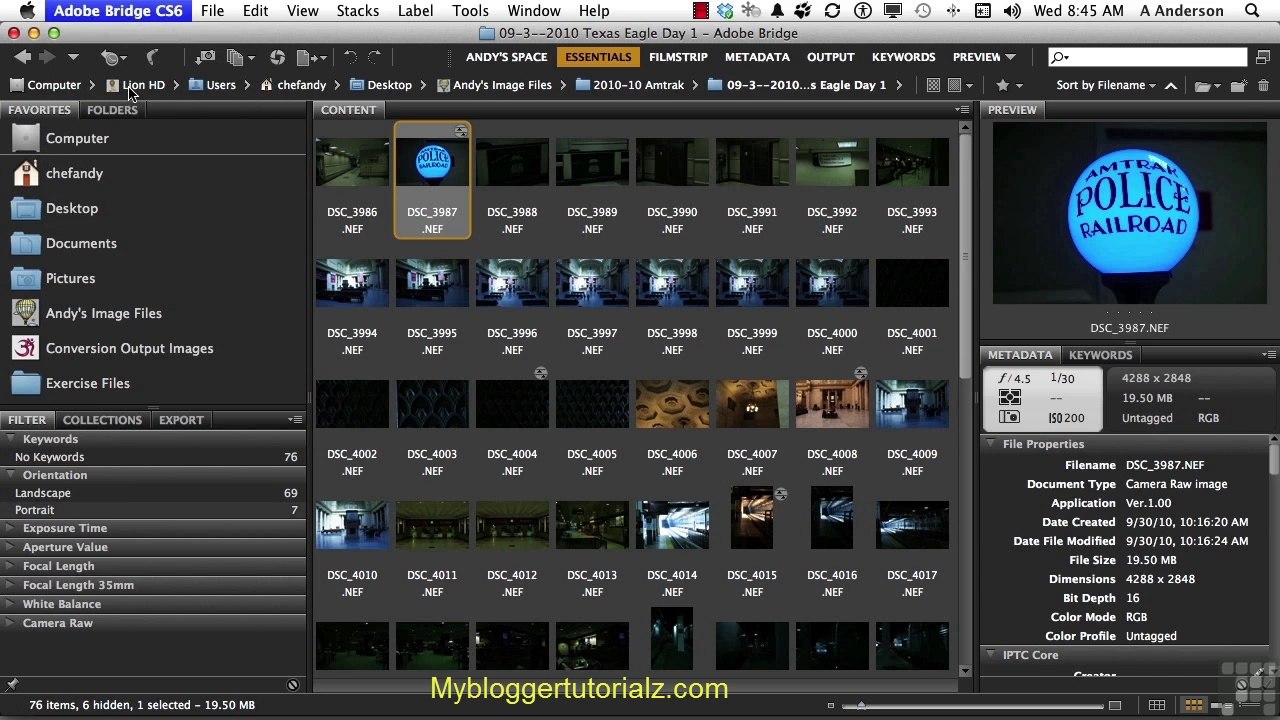
Task: Switch to the EXPORT tab
Action: [181, 420]
